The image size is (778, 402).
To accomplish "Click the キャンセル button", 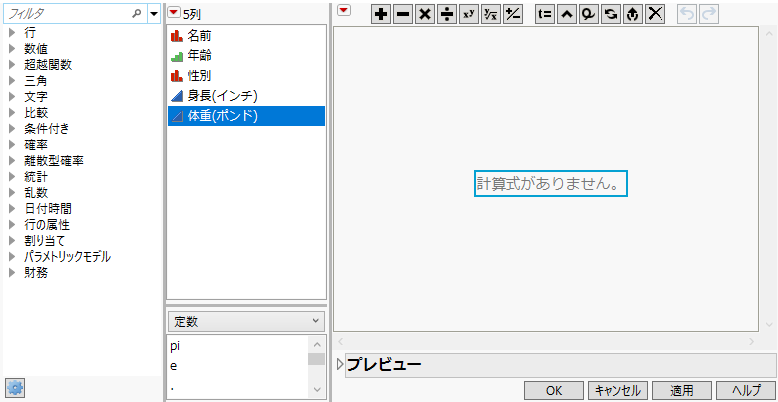I will (618, 391).
